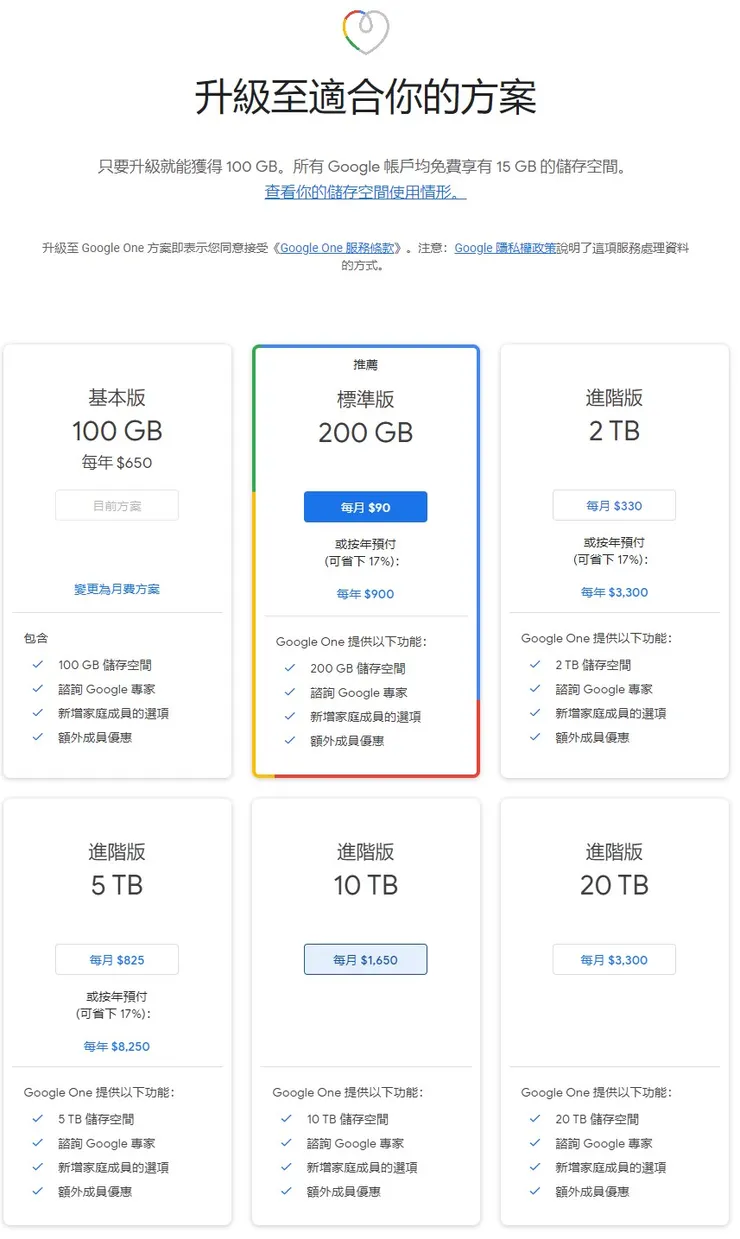Click the 10 TB plan size text
The image size is (740, 1239).
tap(365, 885)
